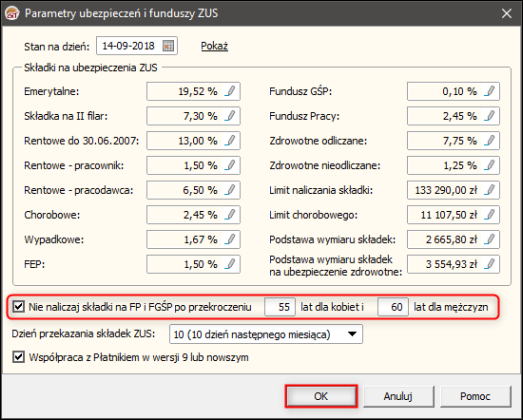Toggle Współpraca z Płatnikiem checkbox
The image size is (523, 420).
[18, 357]
